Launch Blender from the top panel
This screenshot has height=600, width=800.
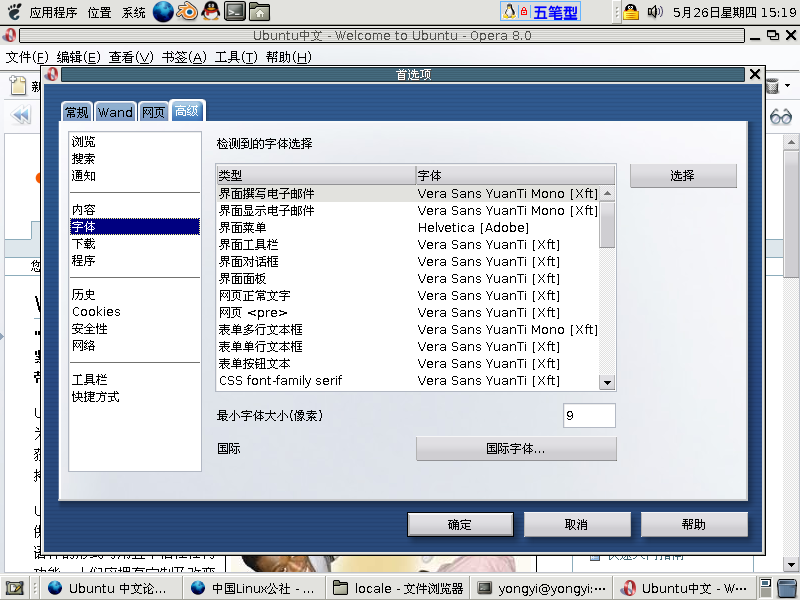(x=187, y=11)
